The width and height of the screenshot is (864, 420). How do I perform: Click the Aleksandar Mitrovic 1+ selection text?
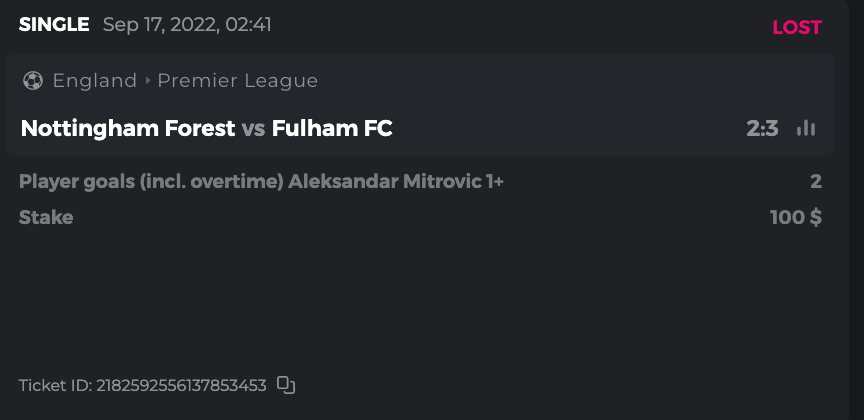(397, 182)
